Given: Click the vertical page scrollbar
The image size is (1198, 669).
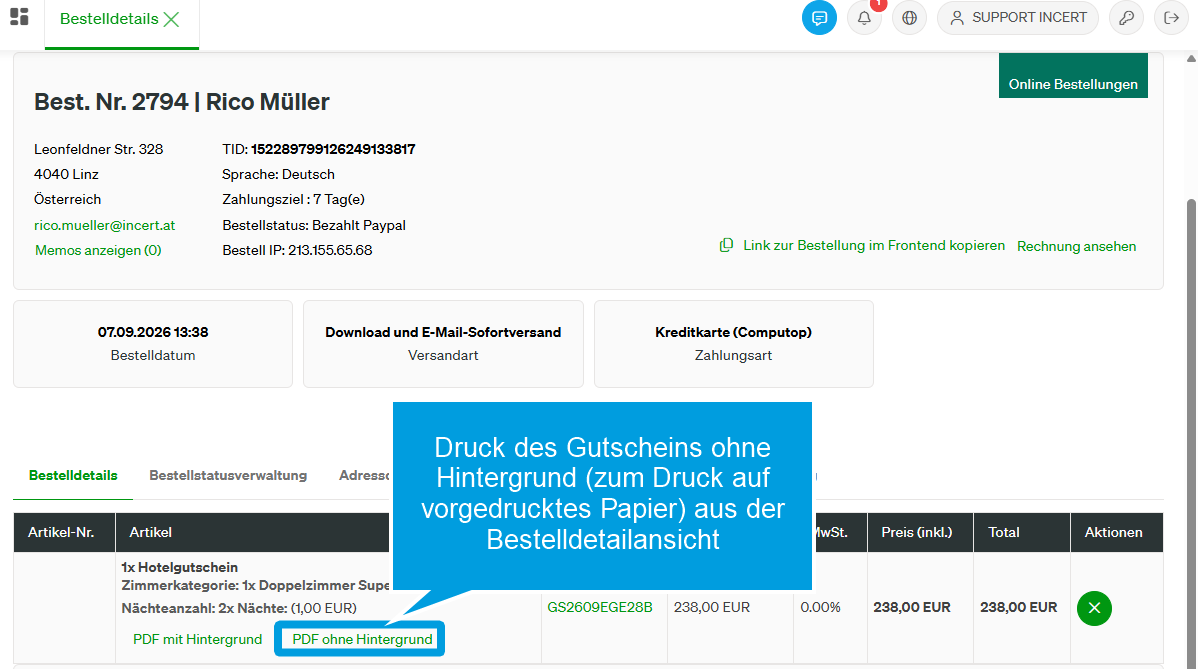Looking at the screenshot, I should [1191, 359].
